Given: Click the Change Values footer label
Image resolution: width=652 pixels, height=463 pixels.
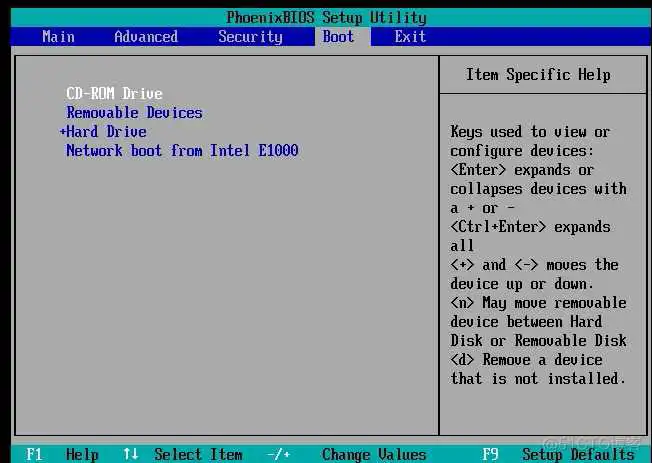Looking at the screenshot, I should (374, 454).
